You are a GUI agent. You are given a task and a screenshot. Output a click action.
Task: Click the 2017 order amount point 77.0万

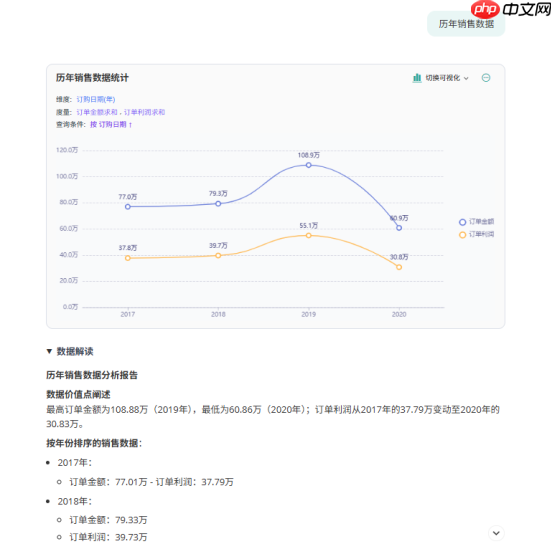tap(128, 207)
